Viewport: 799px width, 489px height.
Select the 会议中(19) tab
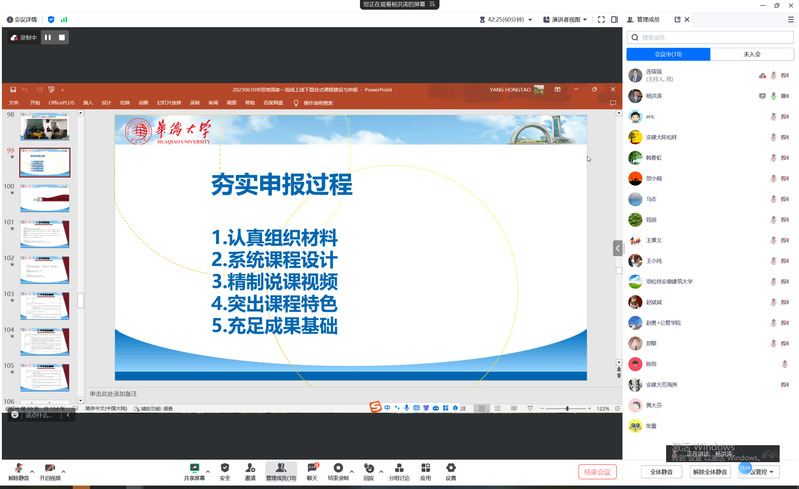pos(668,54)
